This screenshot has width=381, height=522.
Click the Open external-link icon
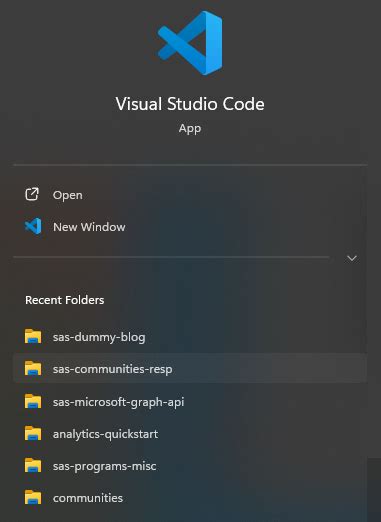point(32,194)
